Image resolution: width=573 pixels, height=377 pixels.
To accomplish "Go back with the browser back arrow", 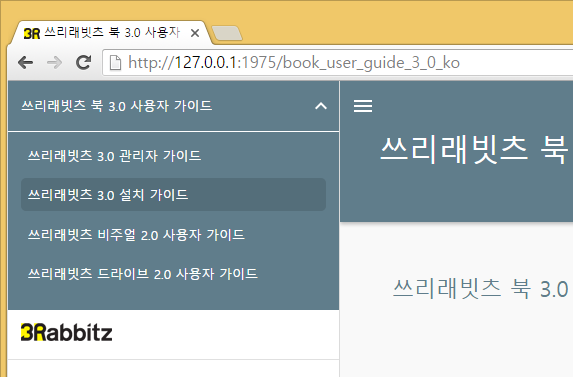I will (26, 62).
